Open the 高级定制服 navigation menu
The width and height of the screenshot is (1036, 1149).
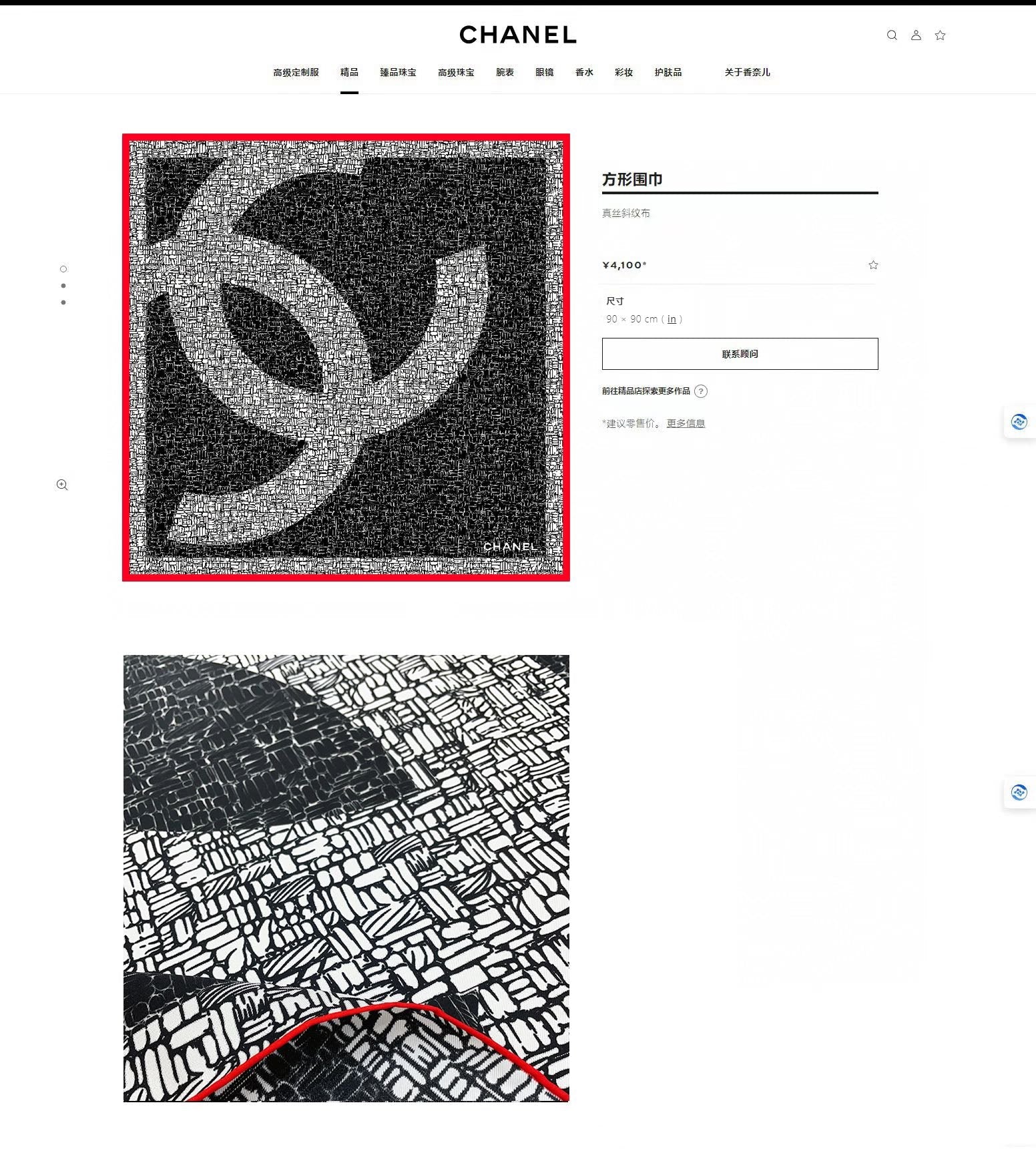click(296, 72)
